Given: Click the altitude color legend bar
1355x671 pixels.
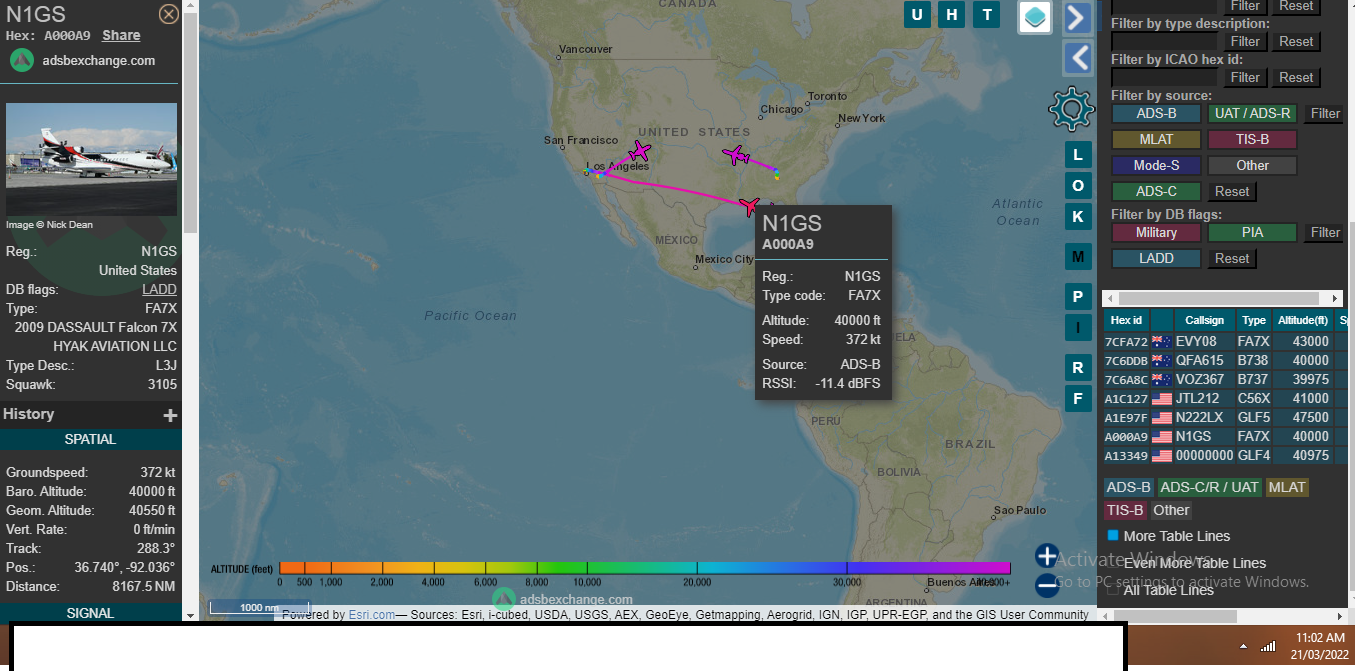Looking at the screenshot, I should point(645,568).
